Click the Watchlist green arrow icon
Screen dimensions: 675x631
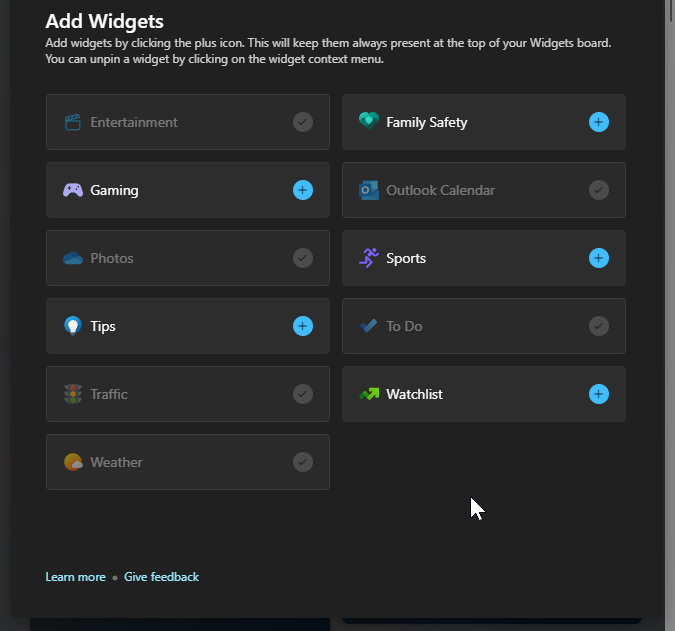[369, 394]
